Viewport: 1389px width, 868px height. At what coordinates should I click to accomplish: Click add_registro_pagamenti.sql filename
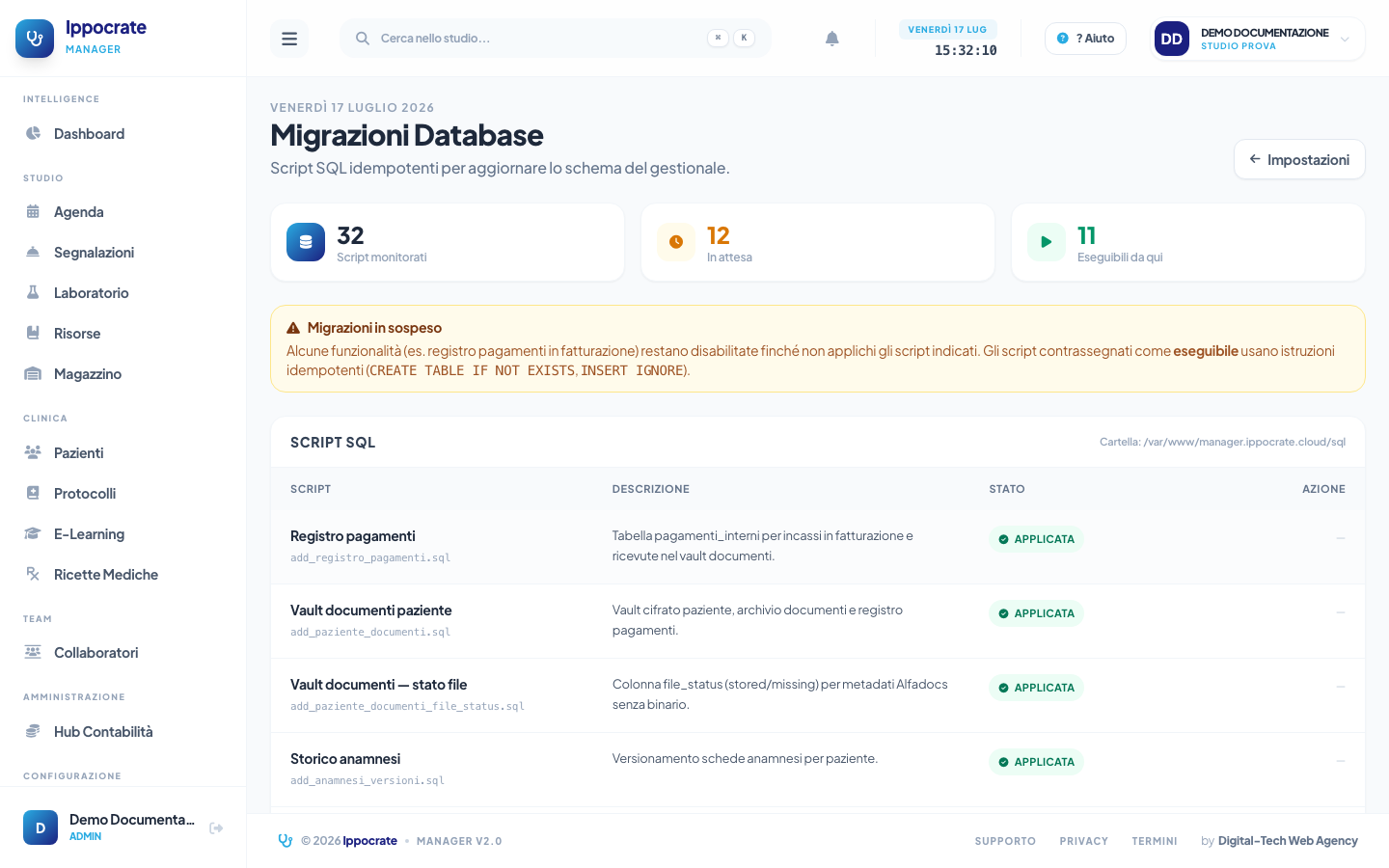[x=370, y=557]
